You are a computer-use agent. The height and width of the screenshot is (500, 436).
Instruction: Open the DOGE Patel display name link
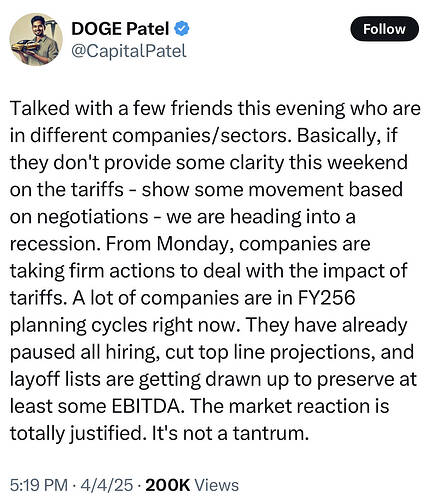(120, 29)
